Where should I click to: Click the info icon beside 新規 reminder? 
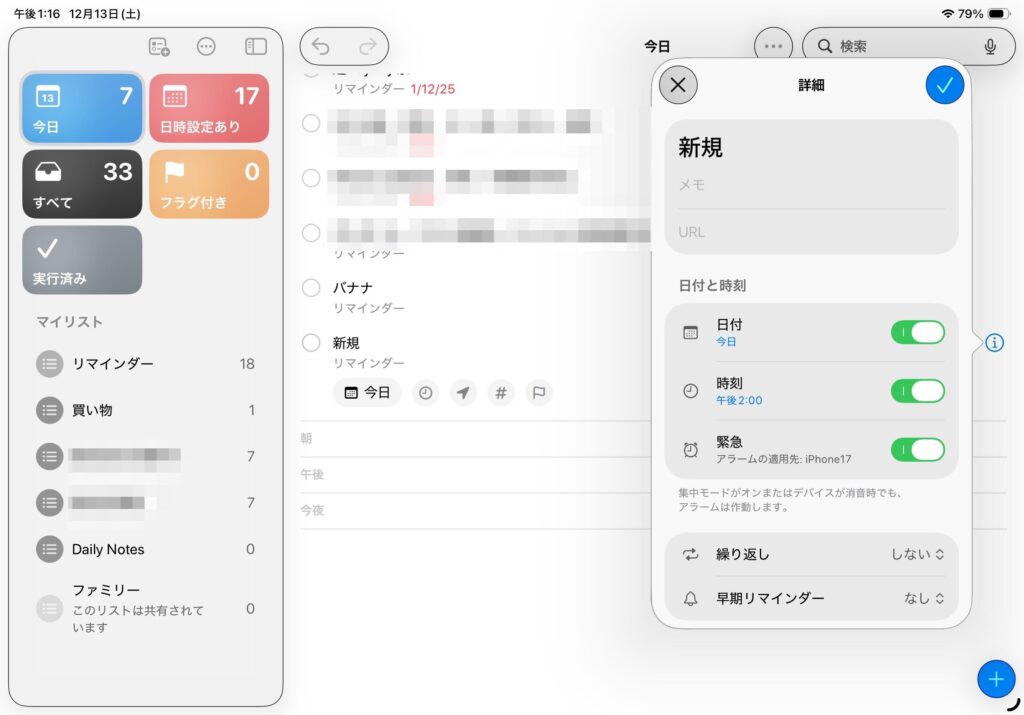click(x=994, y=342)
